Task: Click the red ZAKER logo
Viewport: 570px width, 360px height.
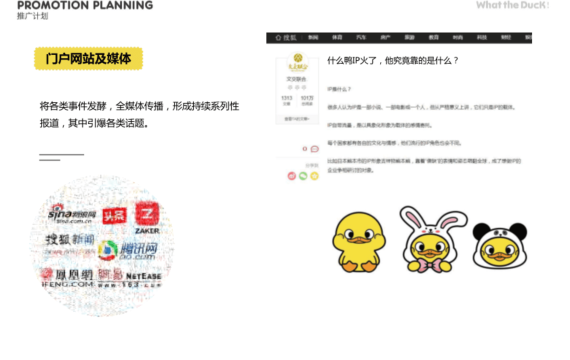Action: pyautogui.click(x=147, y=218)
